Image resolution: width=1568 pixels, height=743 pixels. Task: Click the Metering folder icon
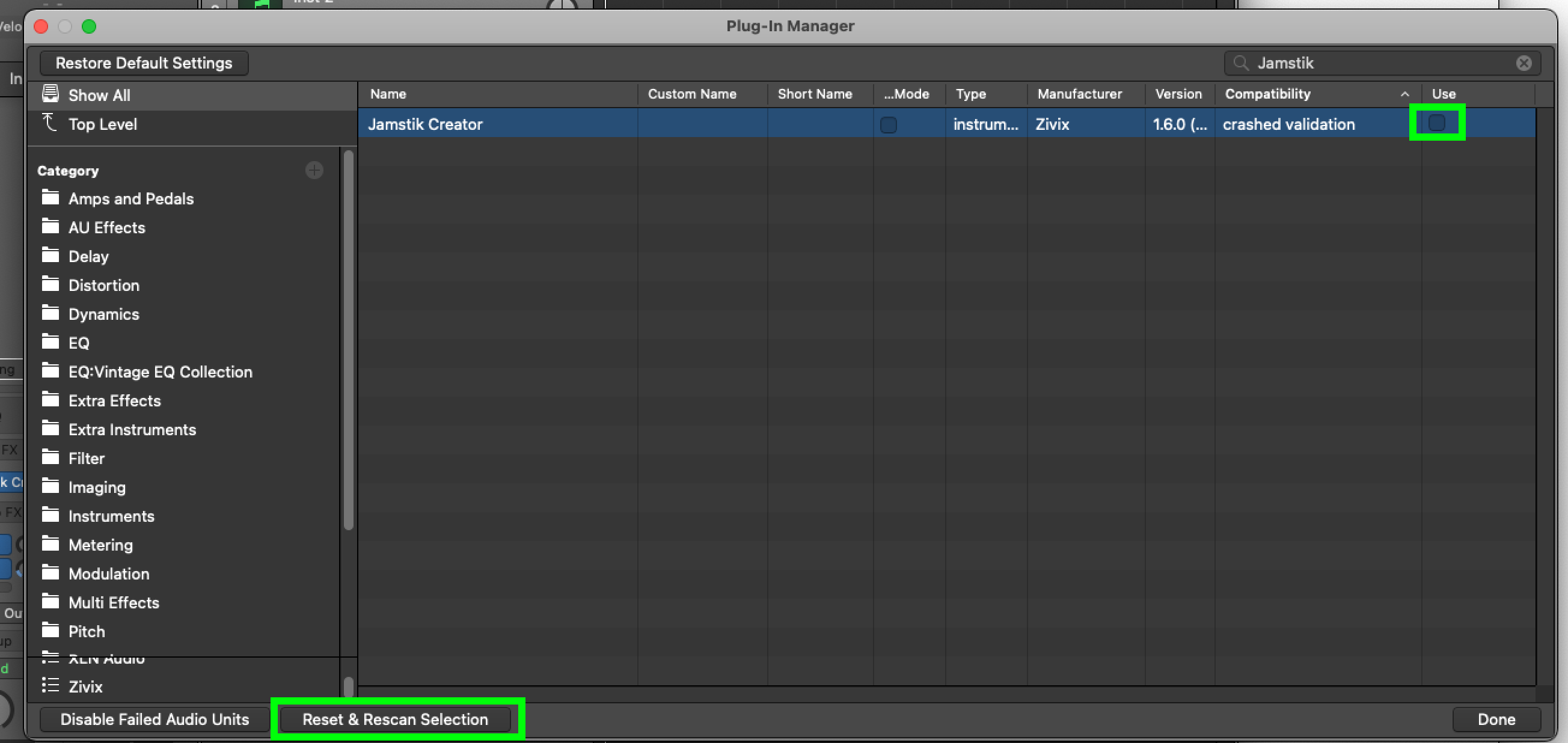50,544
